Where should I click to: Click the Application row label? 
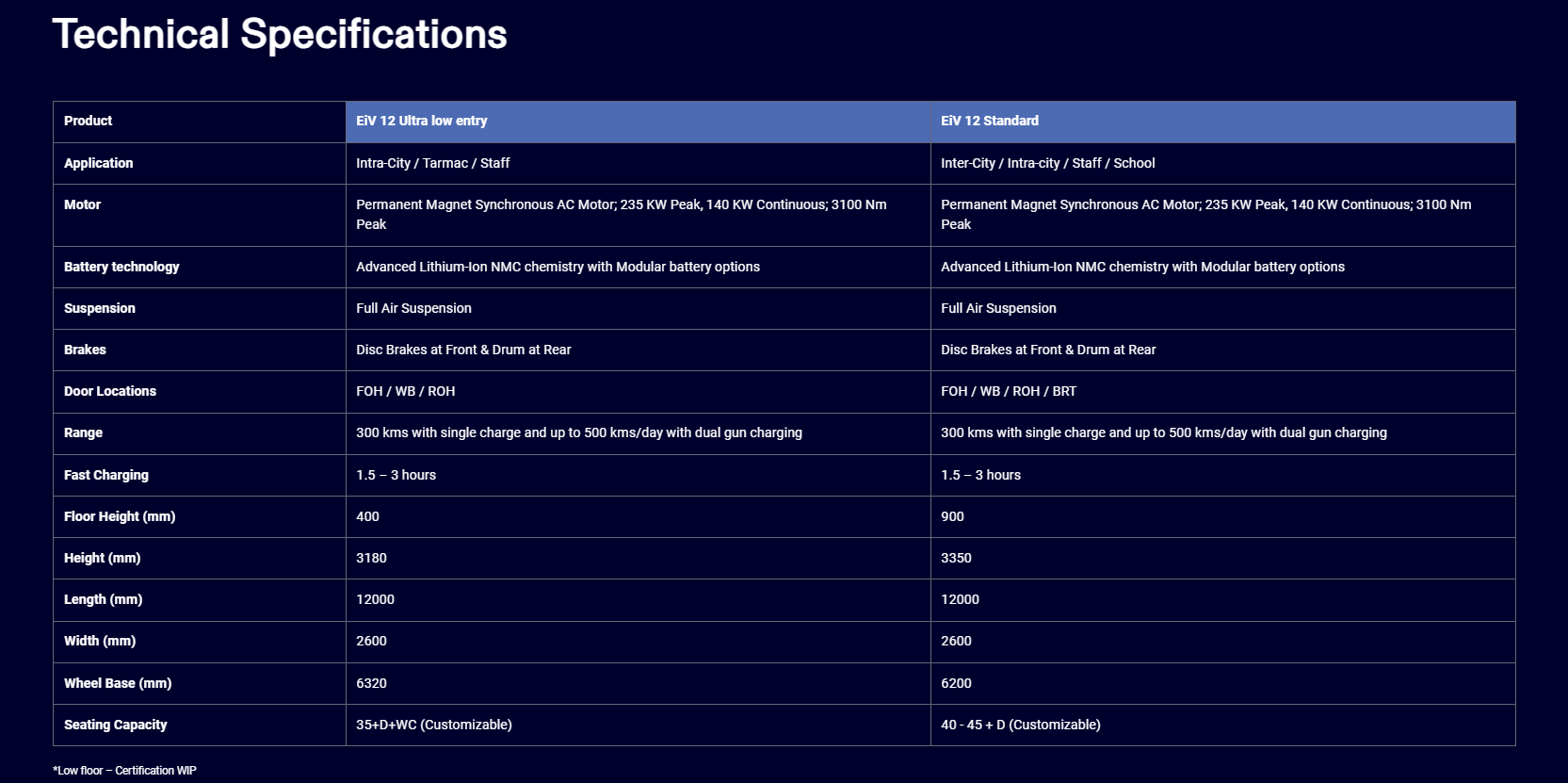98,163
